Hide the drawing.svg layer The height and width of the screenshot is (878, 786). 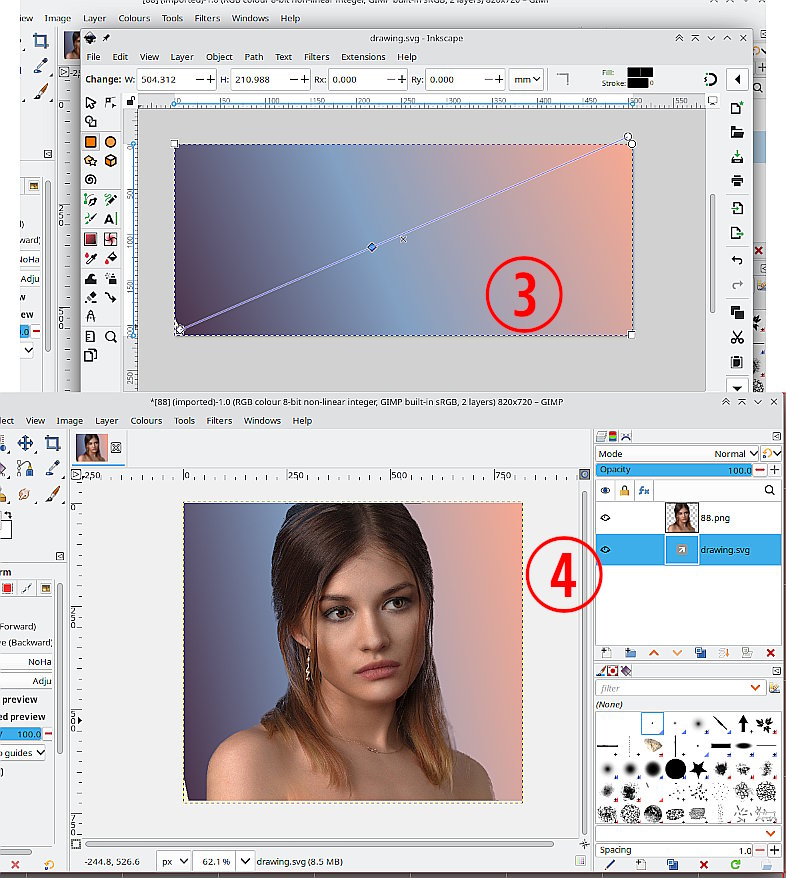[605, 550]
